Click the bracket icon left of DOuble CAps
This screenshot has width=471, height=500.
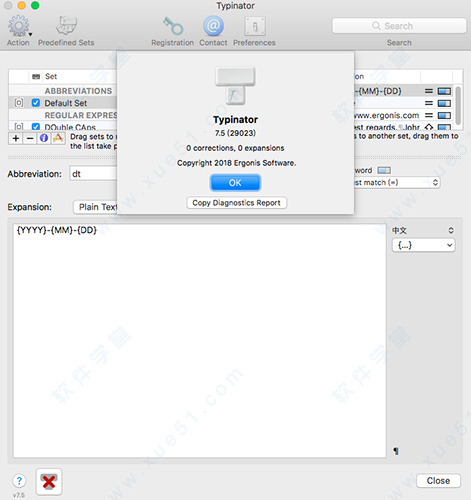[x=19, y=127]
